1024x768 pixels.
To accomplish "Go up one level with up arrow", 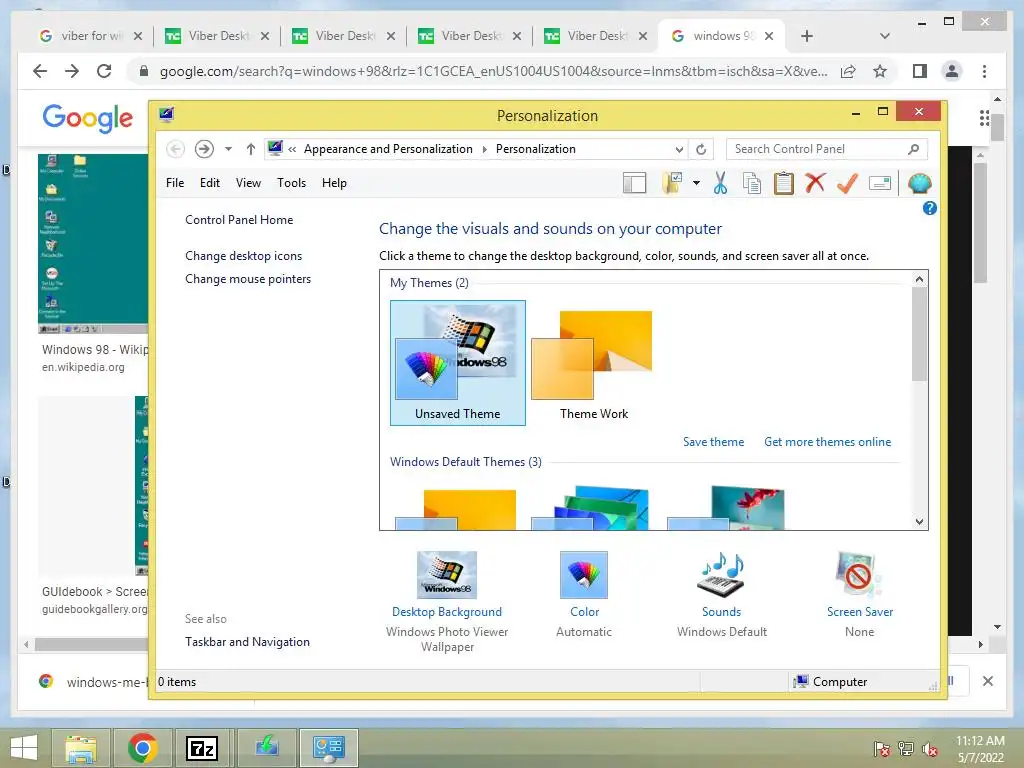I will pos(250,150).
